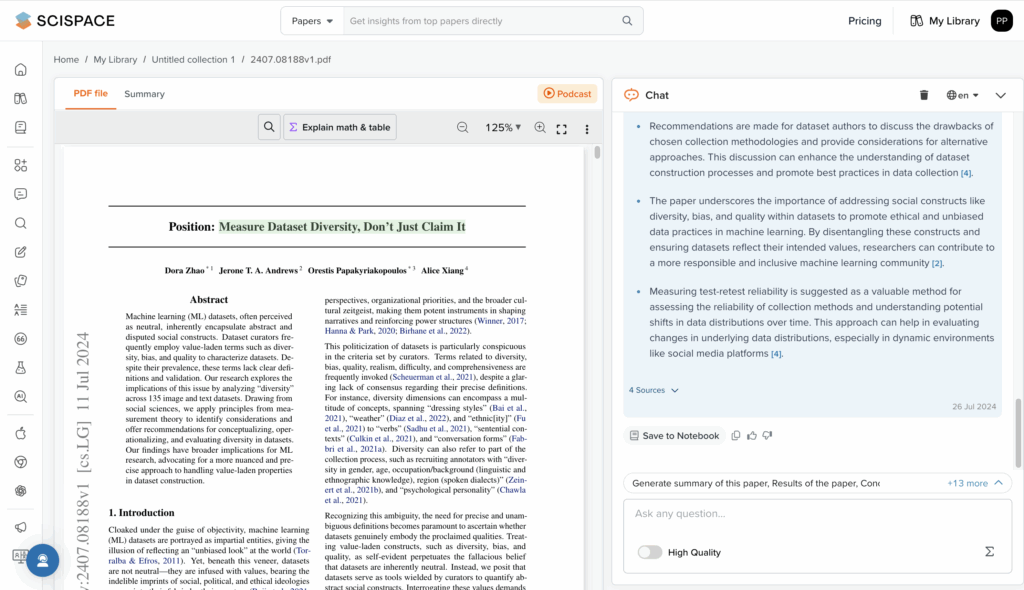This screenshot has height=590, width=1024.
Task: Give thumbs up to the response
Action: pos(752,436)
